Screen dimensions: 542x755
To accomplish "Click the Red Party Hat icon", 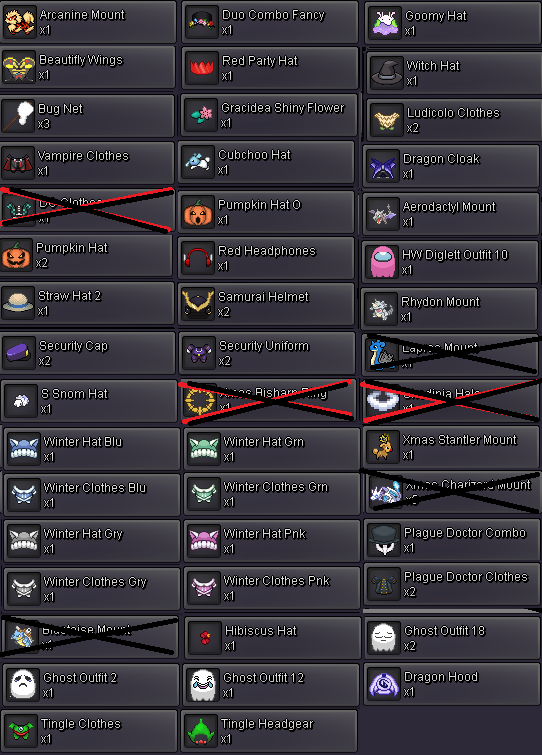I will tap(201, 68).
